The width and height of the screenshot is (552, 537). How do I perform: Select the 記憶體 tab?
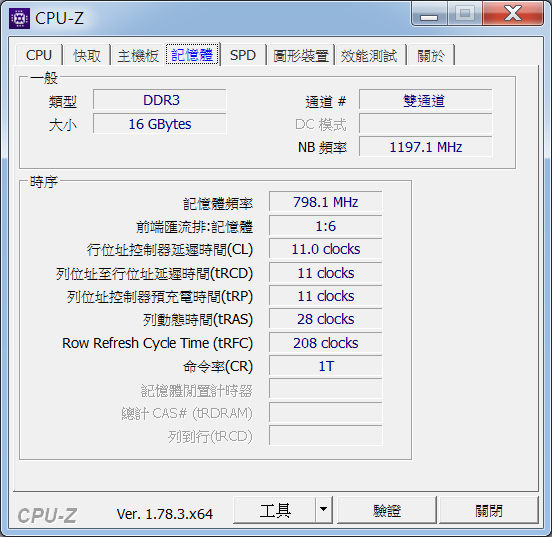[x=192, y=55]
